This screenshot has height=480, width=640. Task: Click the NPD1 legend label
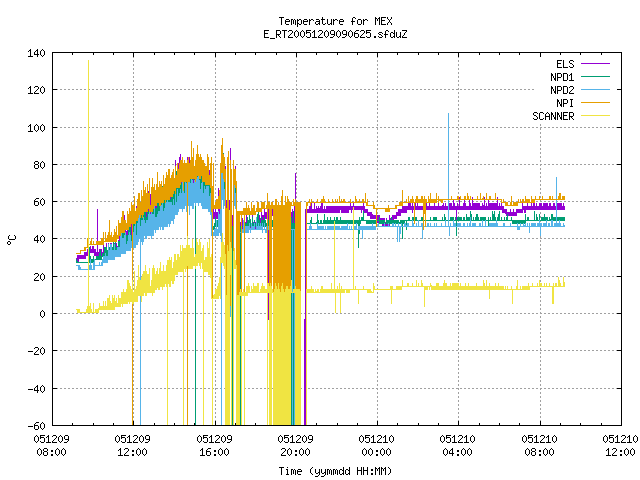pos(562,77)
